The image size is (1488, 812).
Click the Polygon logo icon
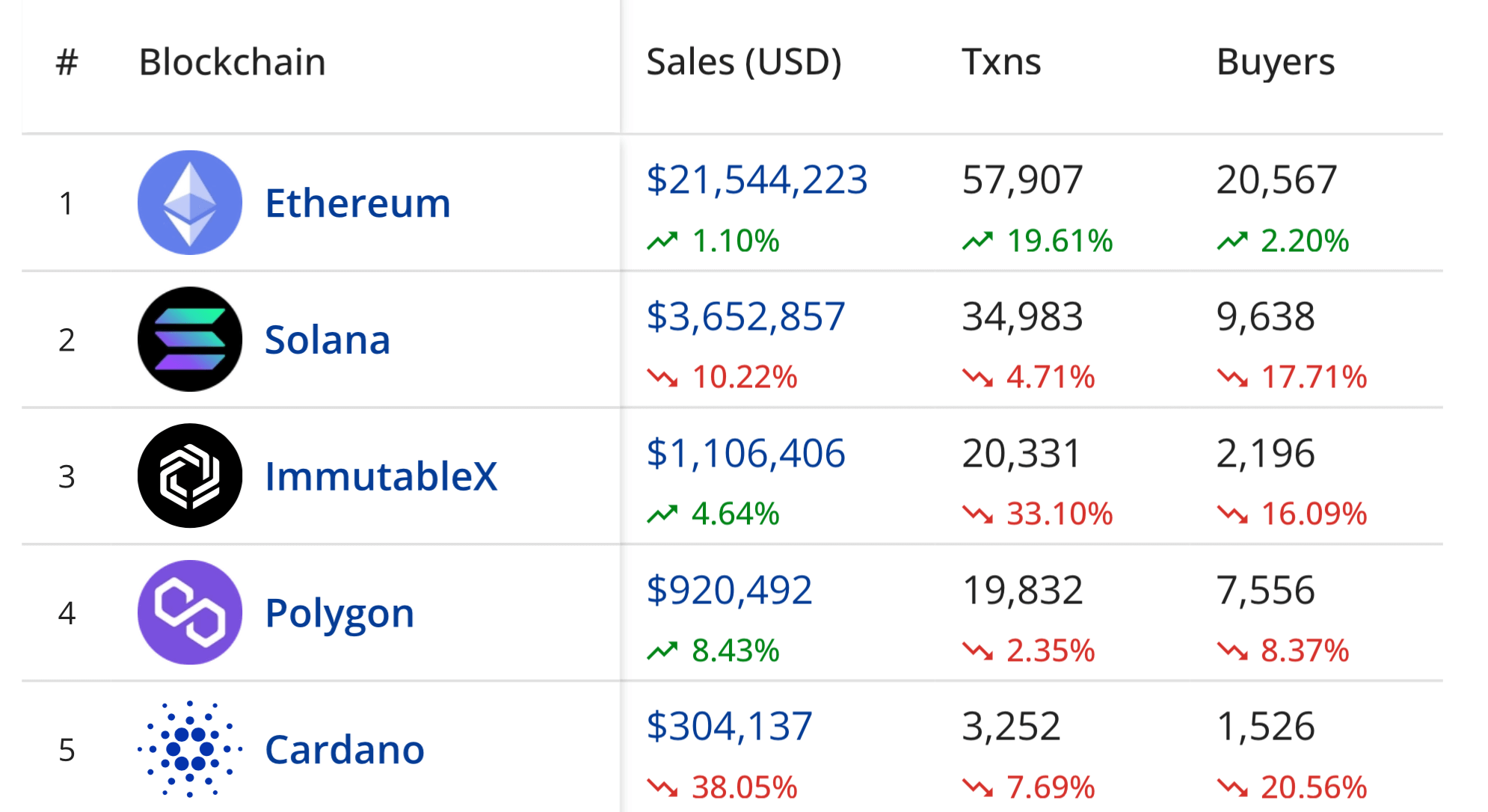click(x=190, y=612)
